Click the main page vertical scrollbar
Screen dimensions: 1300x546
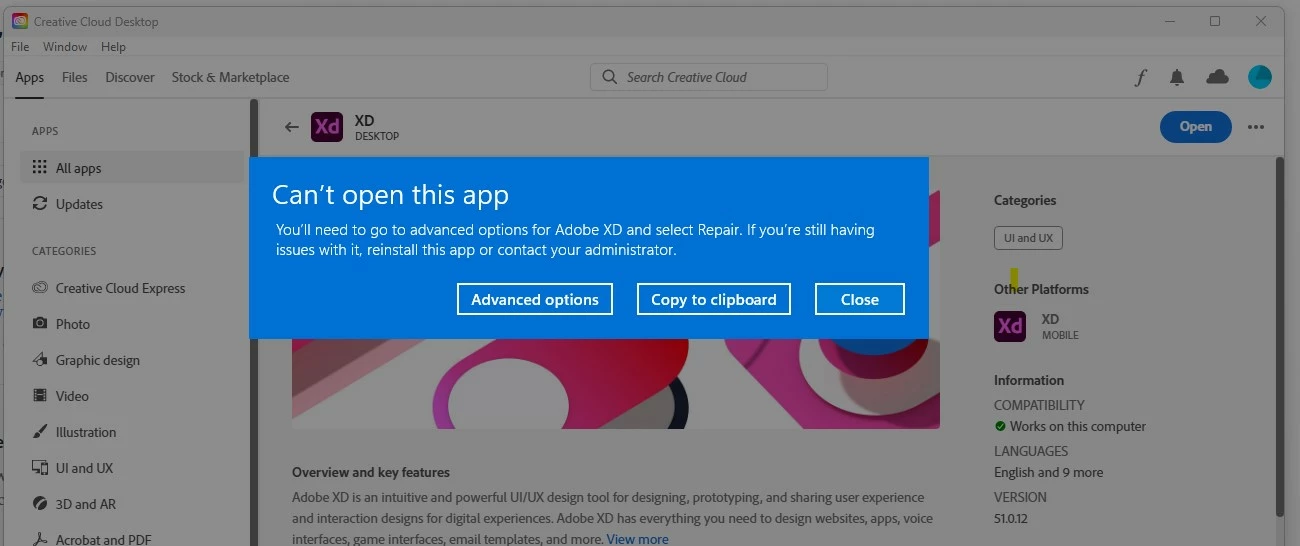coord(1278,335)
